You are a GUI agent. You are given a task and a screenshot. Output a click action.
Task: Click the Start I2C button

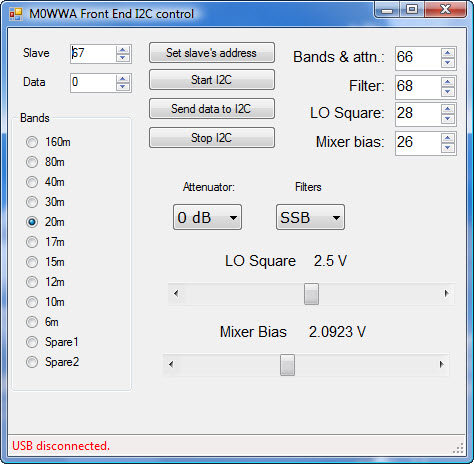point(212,80)
